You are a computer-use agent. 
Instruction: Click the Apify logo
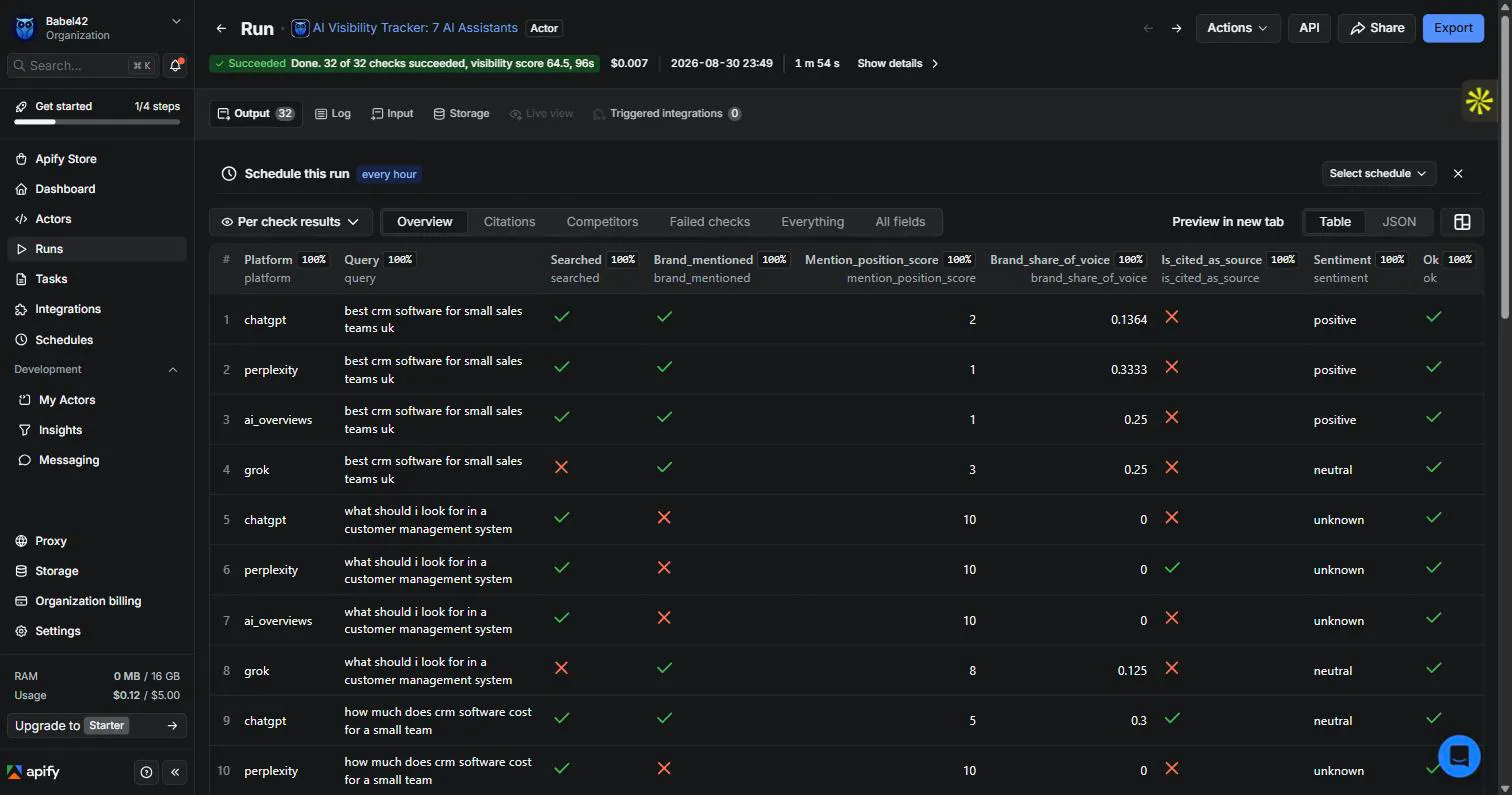34,772
